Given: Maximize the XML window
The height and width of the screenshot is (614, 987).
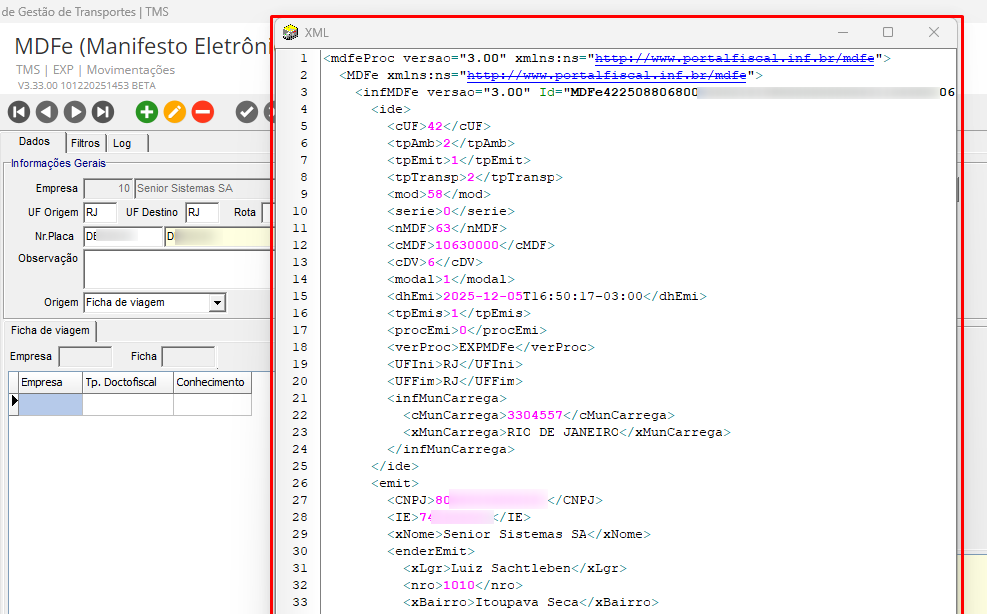Looking at the screenshot, I should click(888, 32).
